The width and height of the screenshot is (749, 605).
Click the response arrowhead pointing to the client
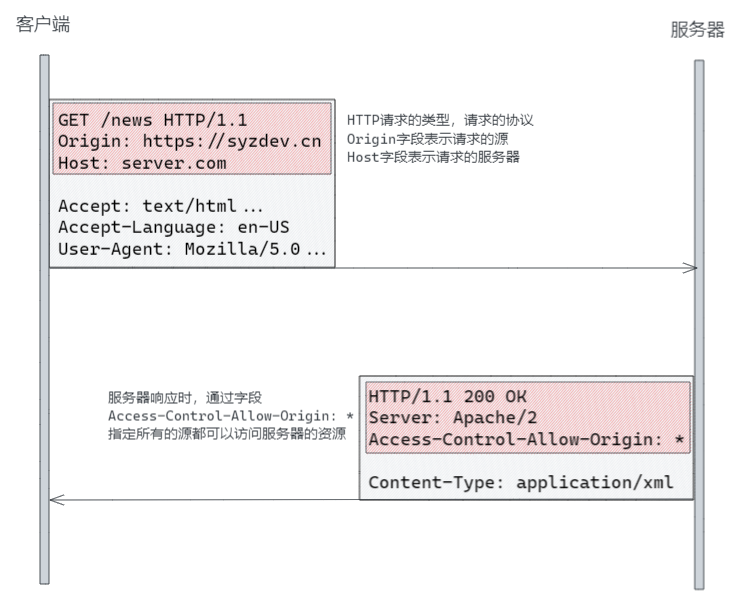click(57, 500)
